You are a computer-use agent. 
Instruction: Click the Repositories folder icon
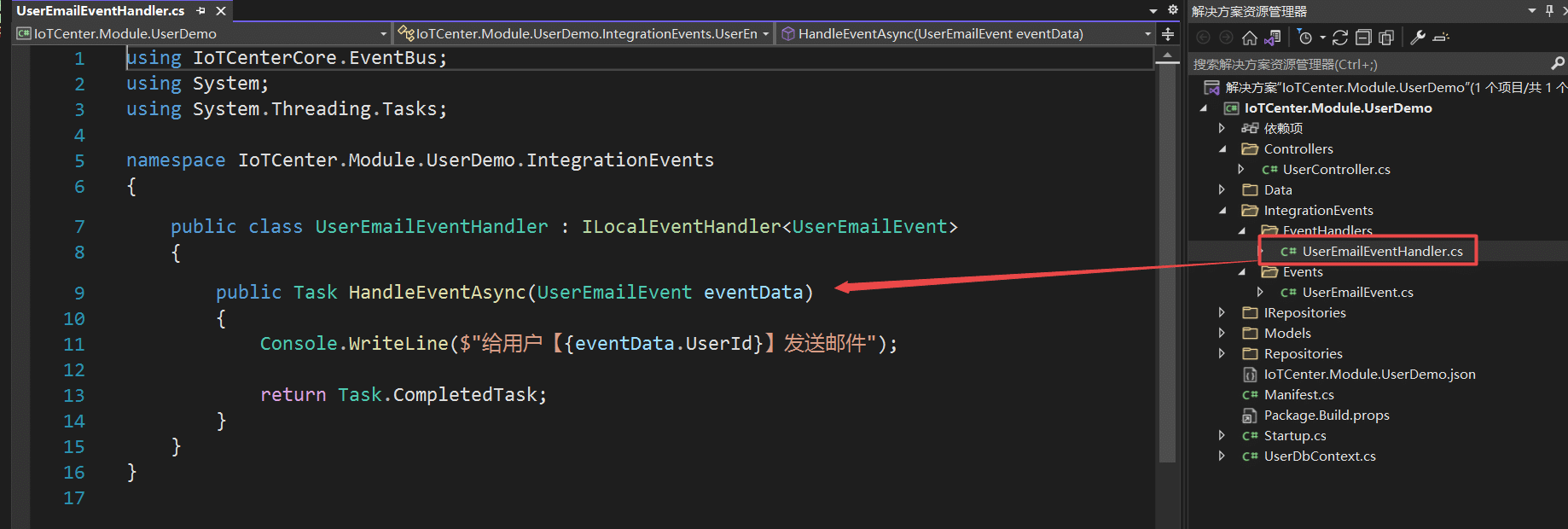(1250, 353)
